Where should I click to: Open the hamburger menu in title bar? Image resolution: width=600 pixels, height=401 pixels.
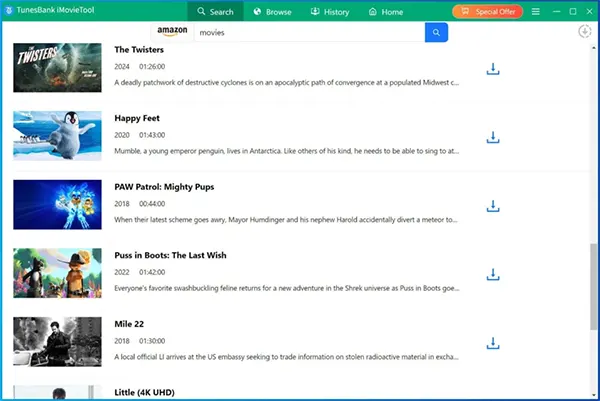coord(535,11)
